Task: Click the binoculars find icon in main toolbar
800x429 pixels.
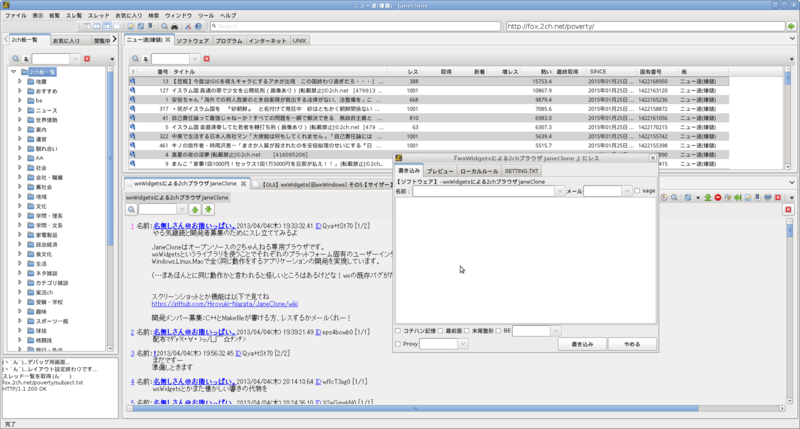Action: coord(174,26)
